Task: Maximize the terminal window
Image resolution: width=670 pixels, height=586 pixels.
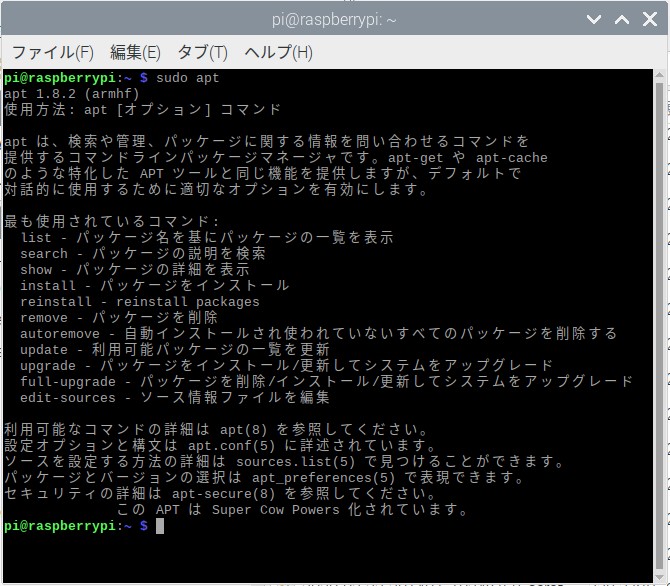Action: (622, 19)
